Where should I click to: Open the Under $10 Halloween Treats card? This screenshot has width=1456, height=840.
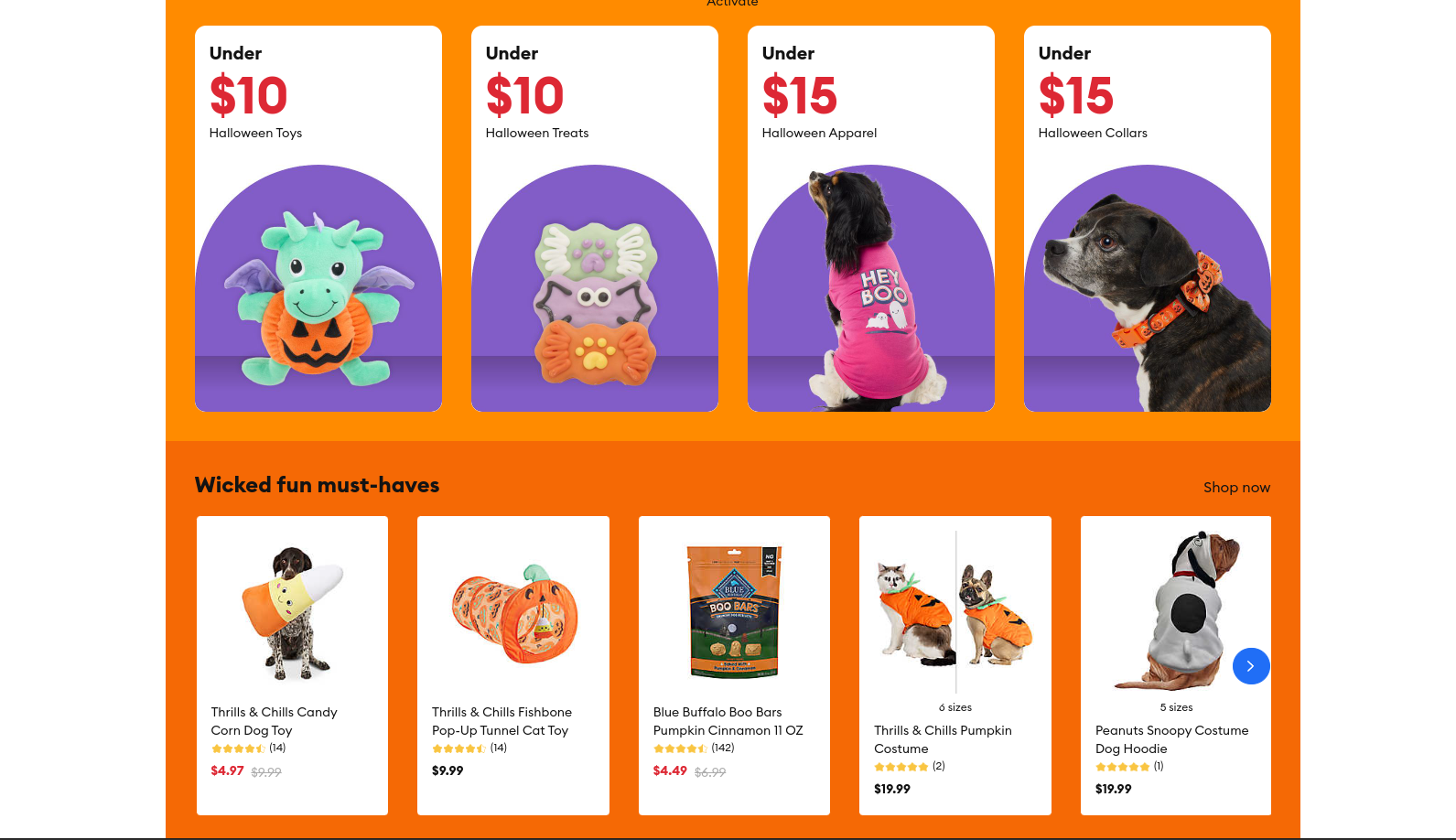coord(595,219)
